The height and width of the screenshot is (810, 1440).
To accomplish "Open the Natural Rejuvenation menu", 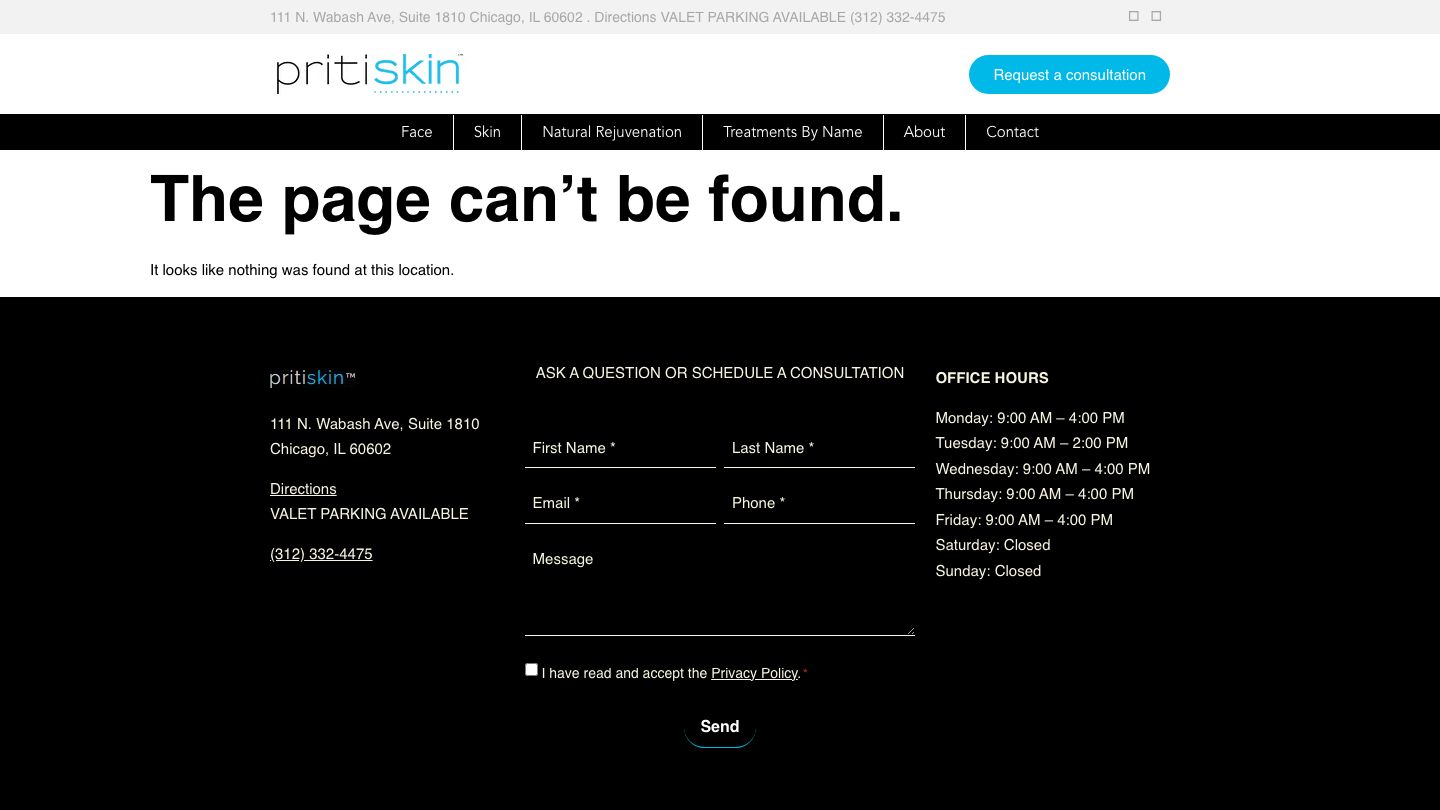I will [x=611, y=131].
